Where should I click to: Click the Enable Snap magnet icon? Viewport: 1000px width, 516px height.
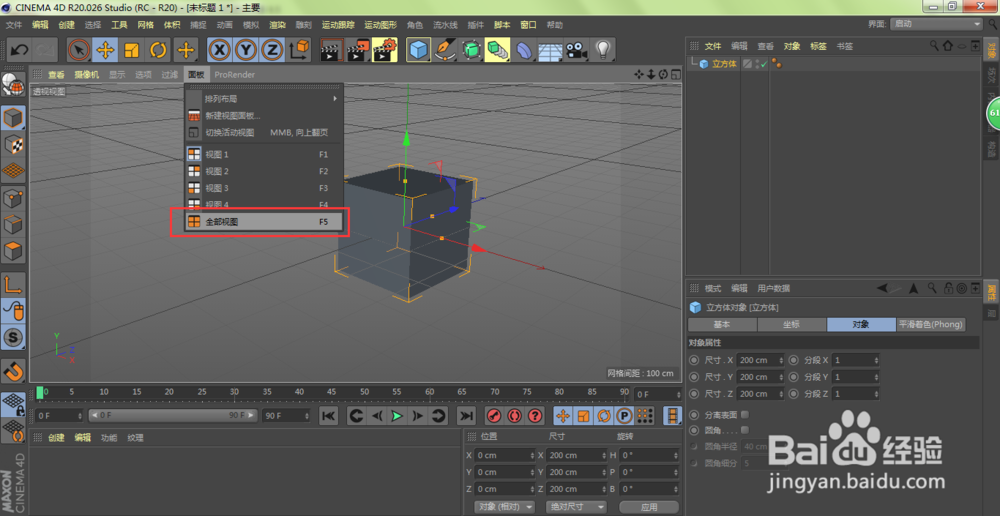[x=13, y=370]
